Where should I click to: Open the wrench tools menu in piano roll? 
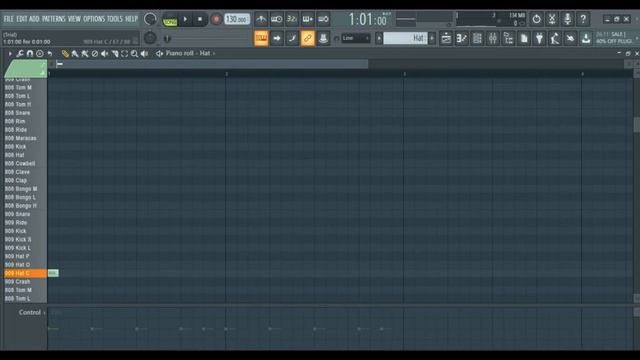[20, 53]
